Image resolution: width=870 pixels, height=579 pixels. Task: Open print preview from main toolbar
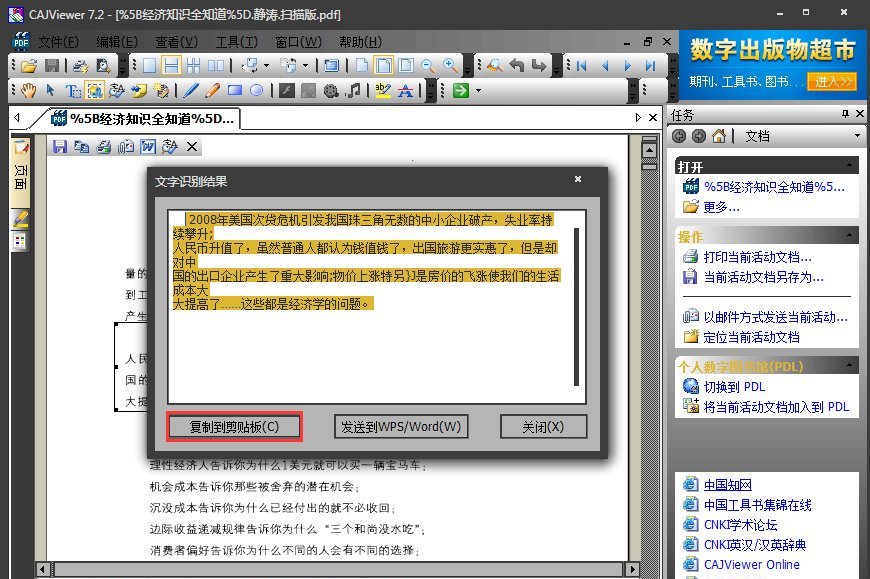(103, 66)
